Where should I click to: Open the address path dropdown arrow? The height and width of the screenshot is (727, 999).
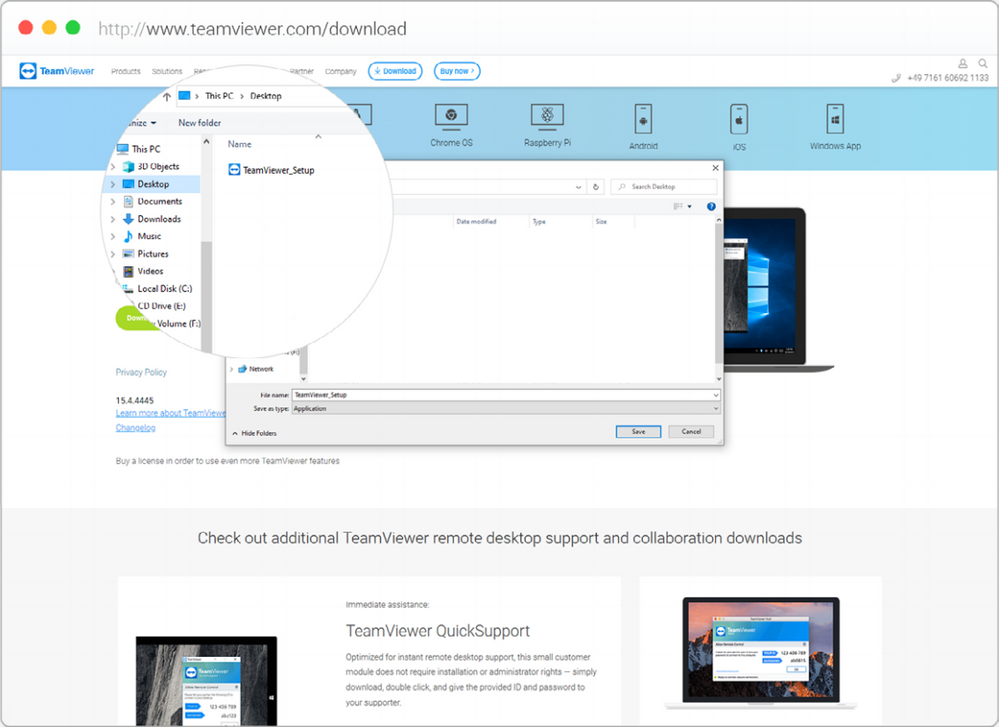click(578, 187)
